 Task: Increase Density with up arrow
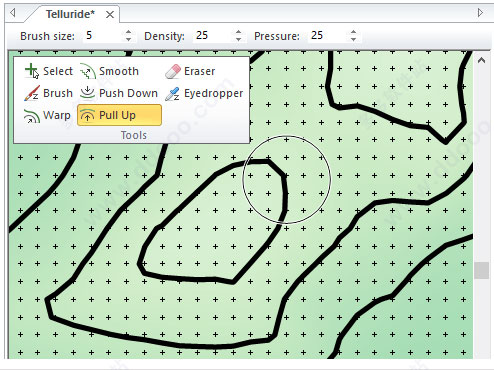tap(238, 32)
